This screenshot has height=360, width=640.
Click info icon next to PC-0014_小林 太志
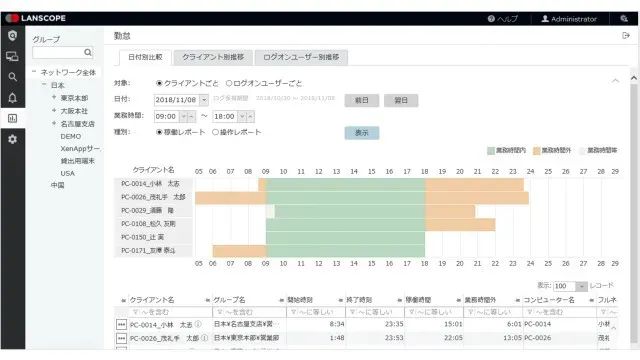point(198,324)
